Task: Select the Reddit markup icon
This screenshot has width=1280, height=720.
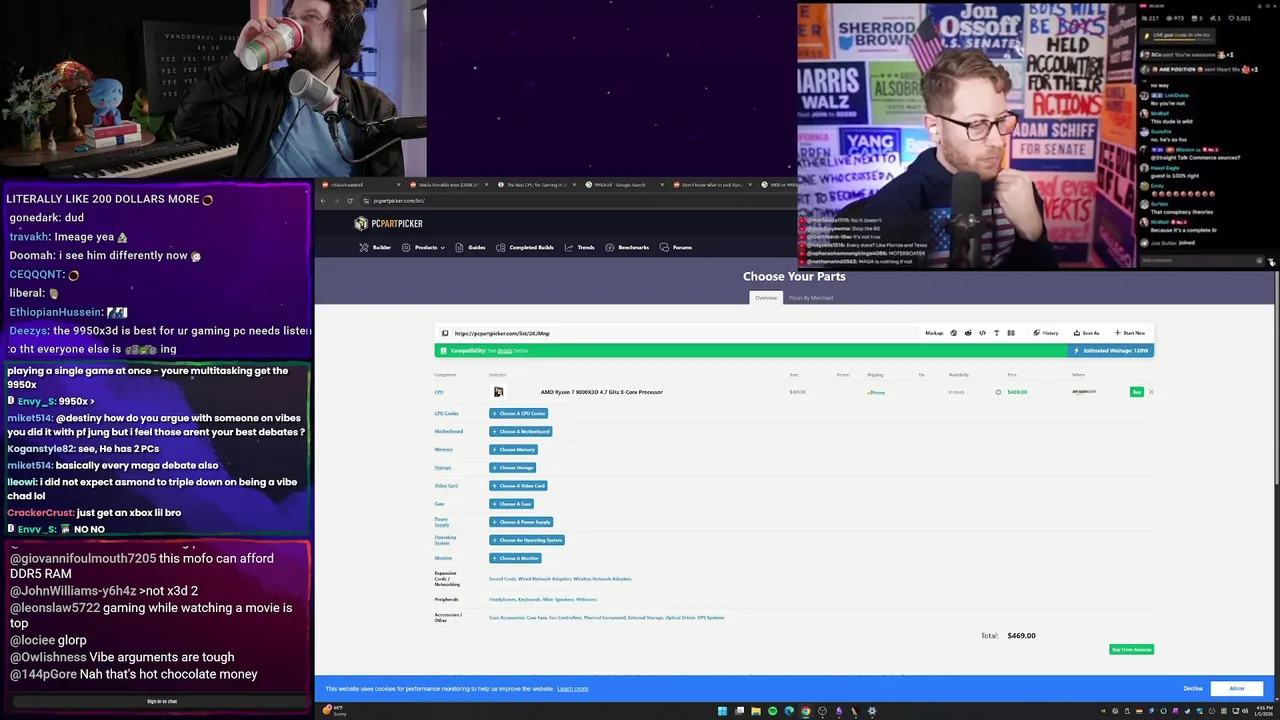Action: (x=968, y=333)
